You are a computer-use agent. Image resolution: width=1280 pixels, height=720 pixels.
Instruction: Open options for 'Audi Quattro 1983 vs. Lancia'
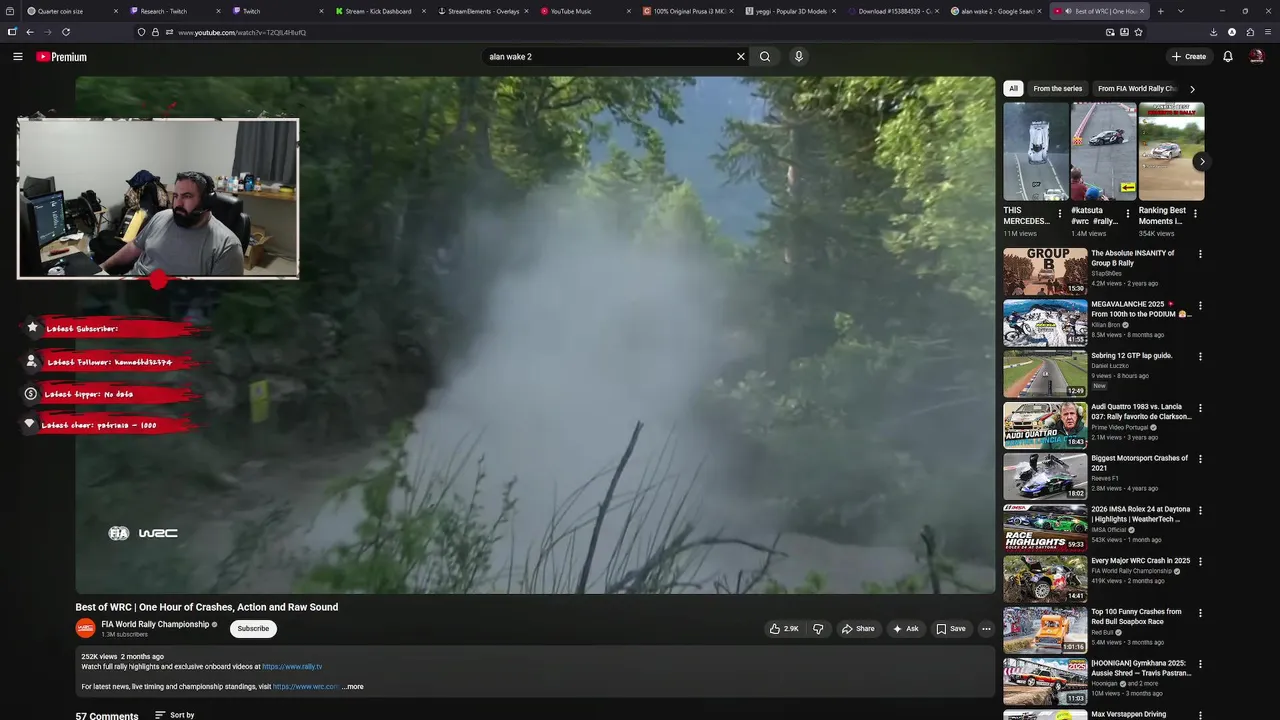click(x=1200, y=408)
